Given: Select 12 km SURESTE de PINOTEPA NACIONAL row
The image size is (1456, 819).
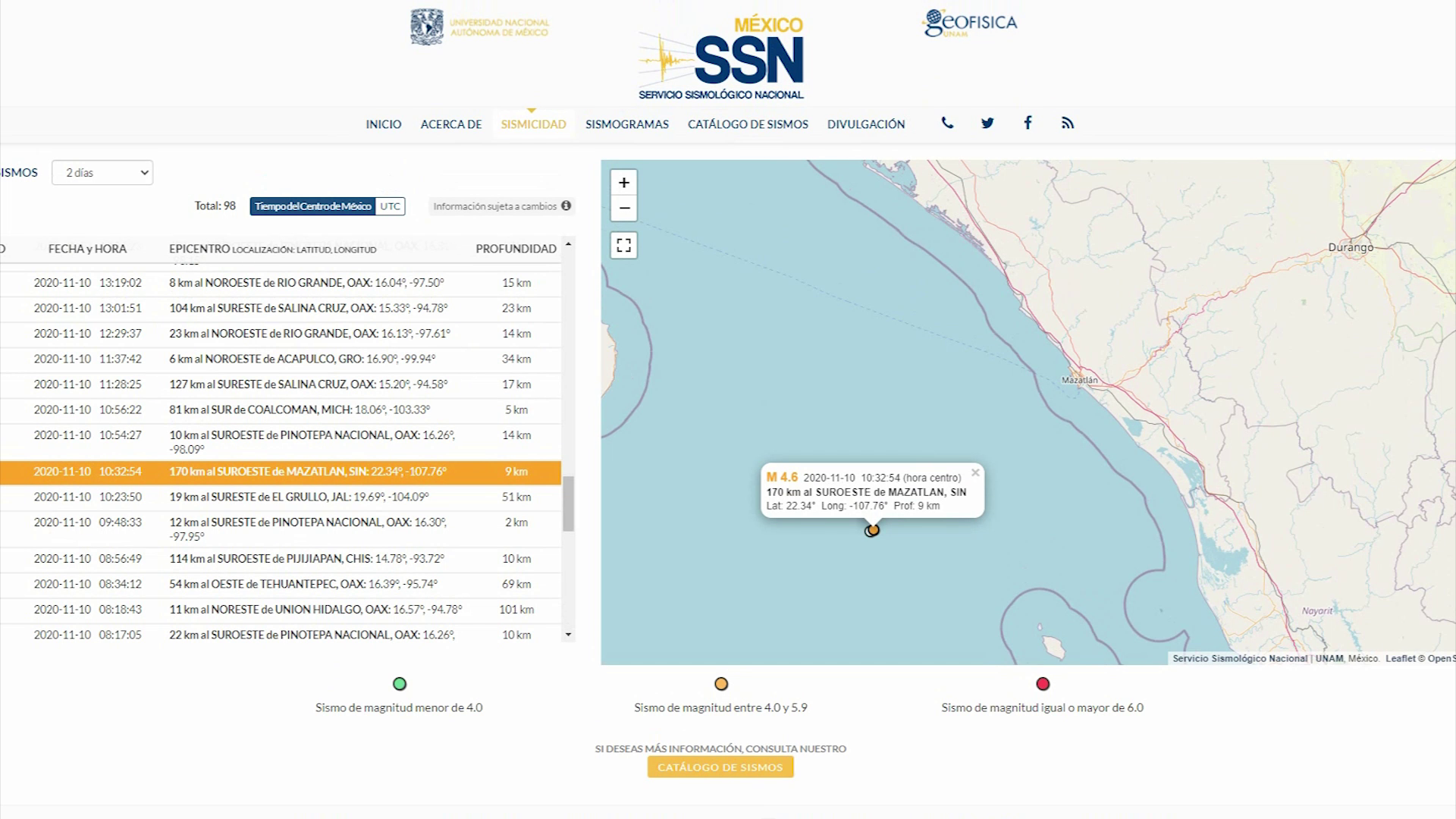Looking at the screenshot, I should click(281, 529).
